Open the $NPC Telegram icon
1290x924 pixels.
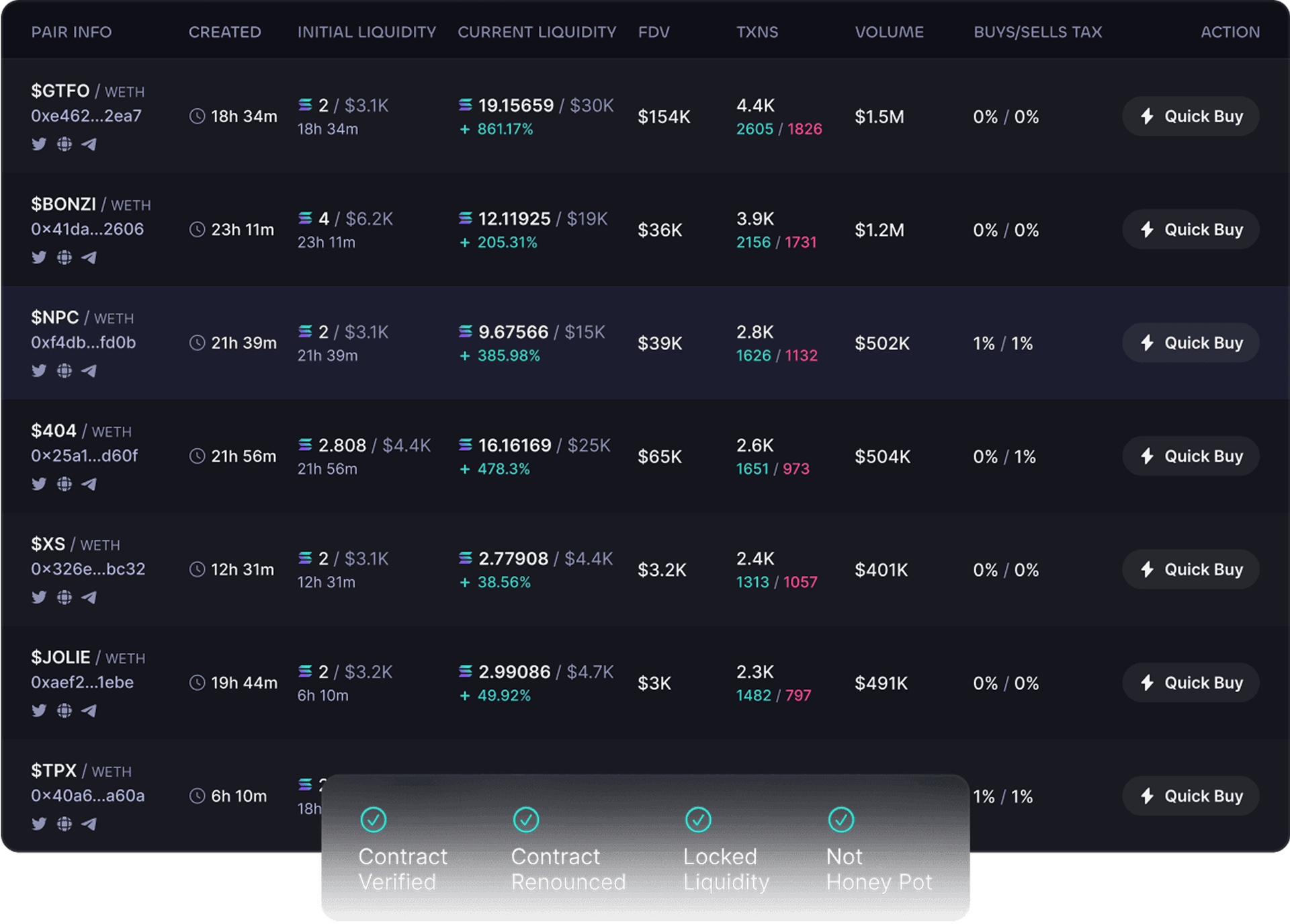[x=89, y=371]
